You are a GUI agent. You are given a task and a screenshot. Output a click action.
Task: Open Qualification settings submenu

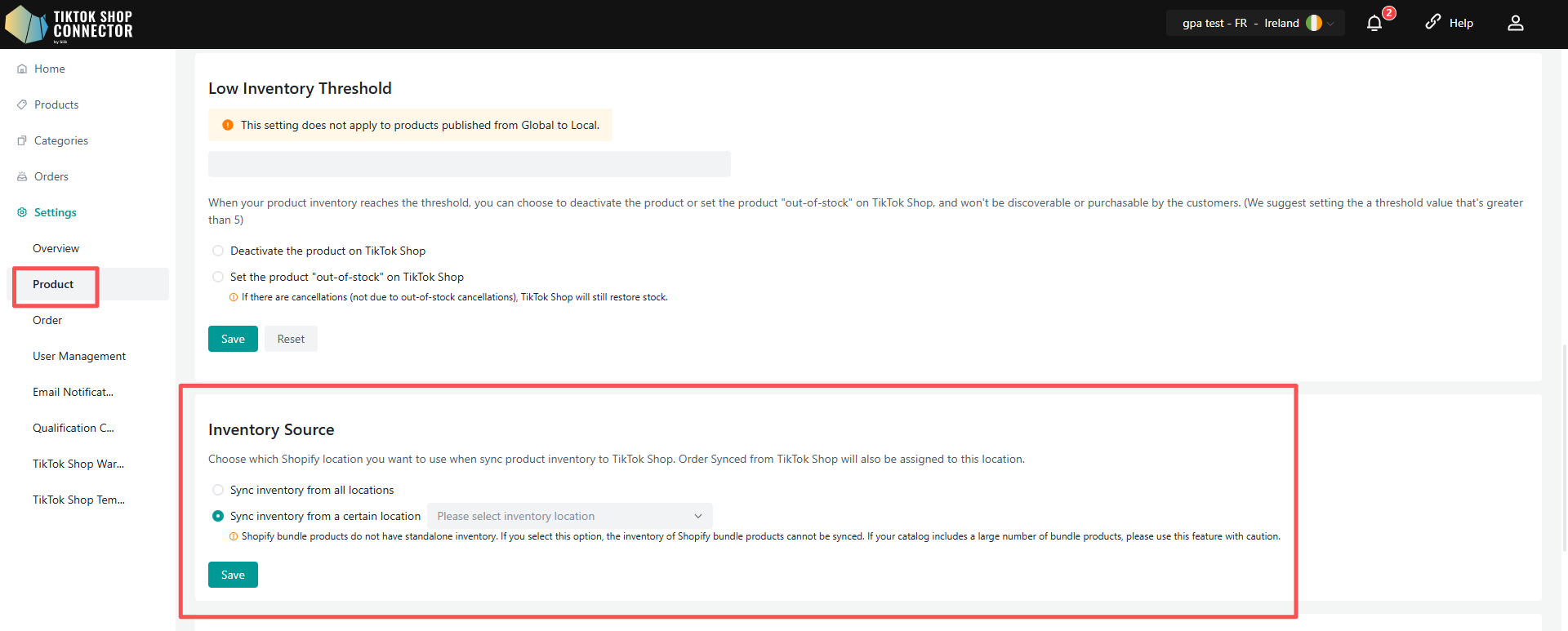73,429
